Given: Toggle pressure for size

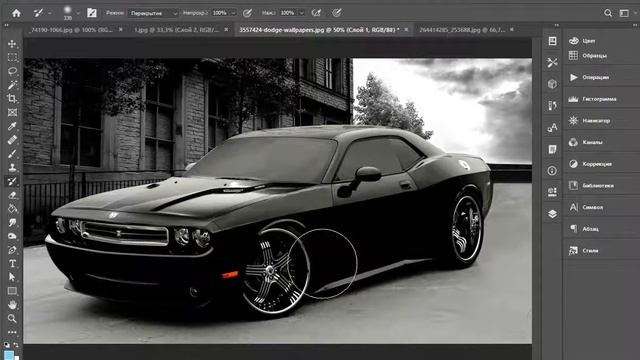Looking at the screenshot, I should (337, 13).
